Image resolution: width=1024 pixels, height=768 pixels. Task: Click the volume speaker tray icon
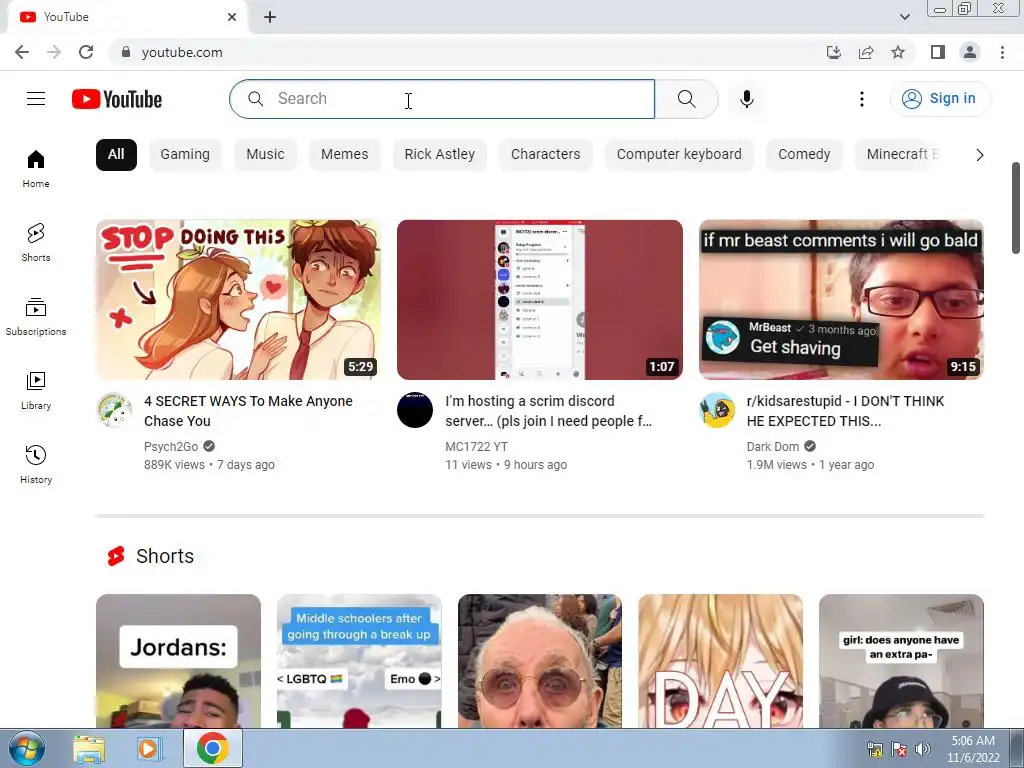(922, 749)
